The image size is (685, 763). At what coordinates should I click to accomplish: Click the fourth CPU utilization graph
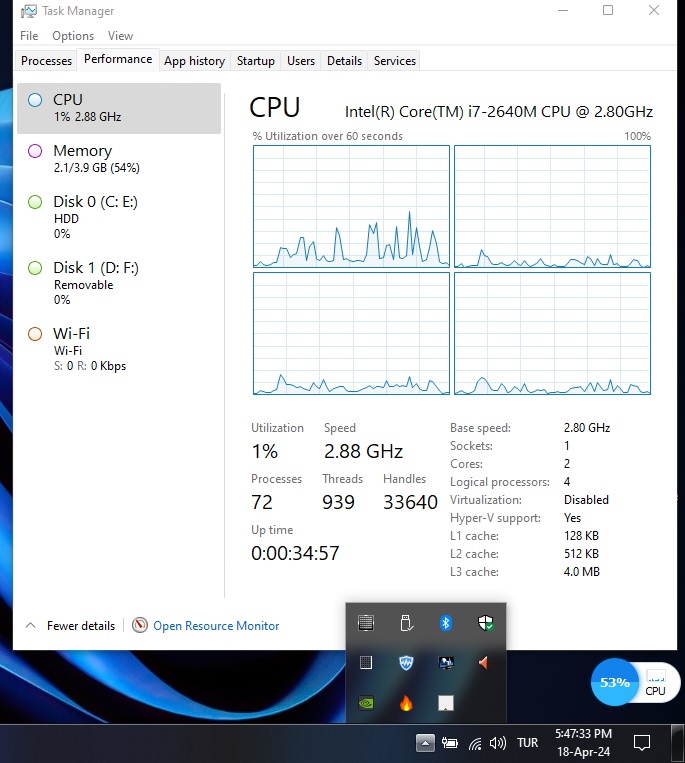pos(552,333)
